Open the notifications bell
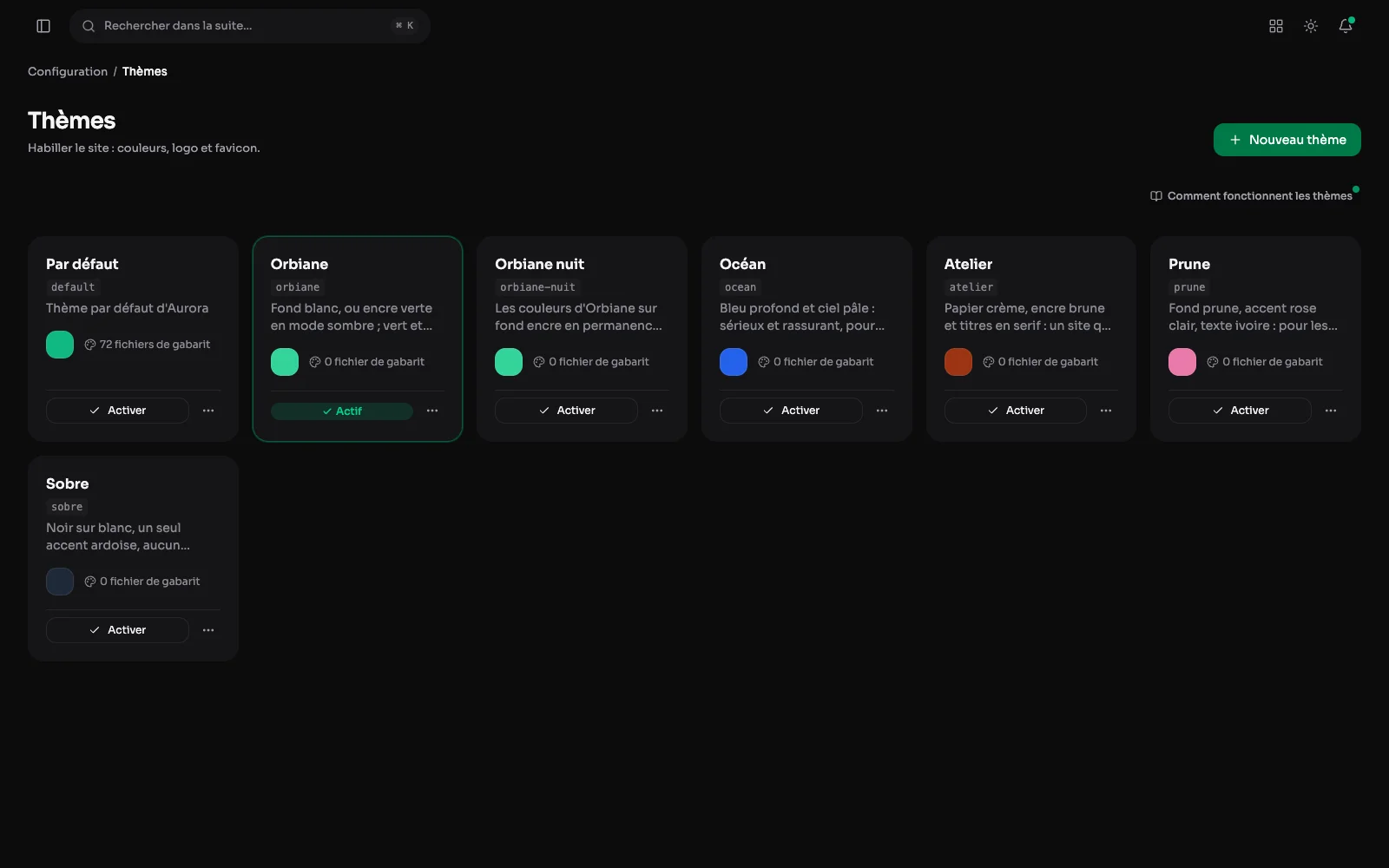 pyautogui.click(x=1346, y=26)
